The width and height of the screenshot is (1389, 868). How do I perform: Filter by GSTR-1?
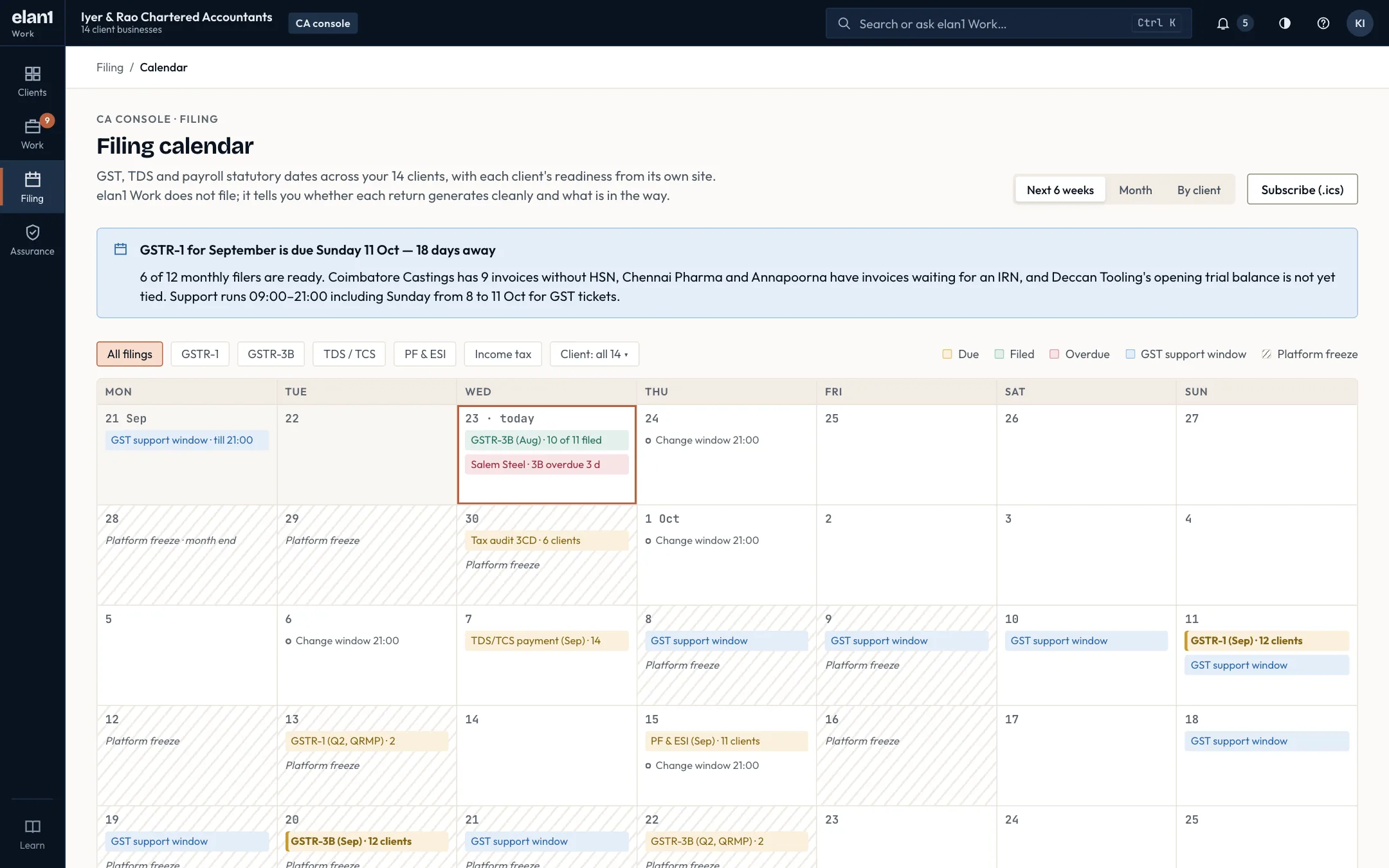200,354
